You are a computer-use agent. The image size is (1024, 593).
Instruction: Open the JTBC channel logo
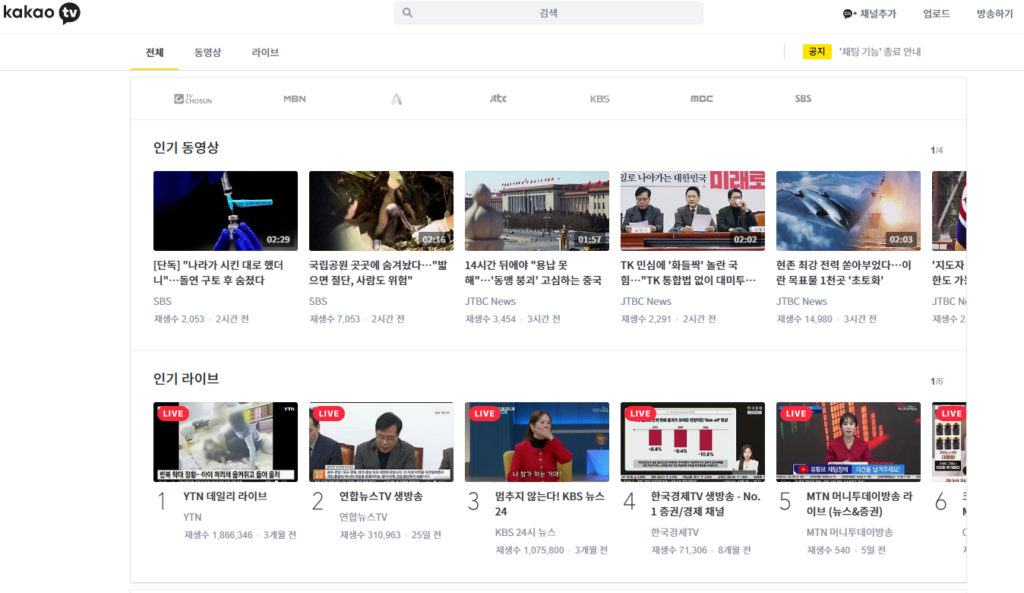pos(498,99)
